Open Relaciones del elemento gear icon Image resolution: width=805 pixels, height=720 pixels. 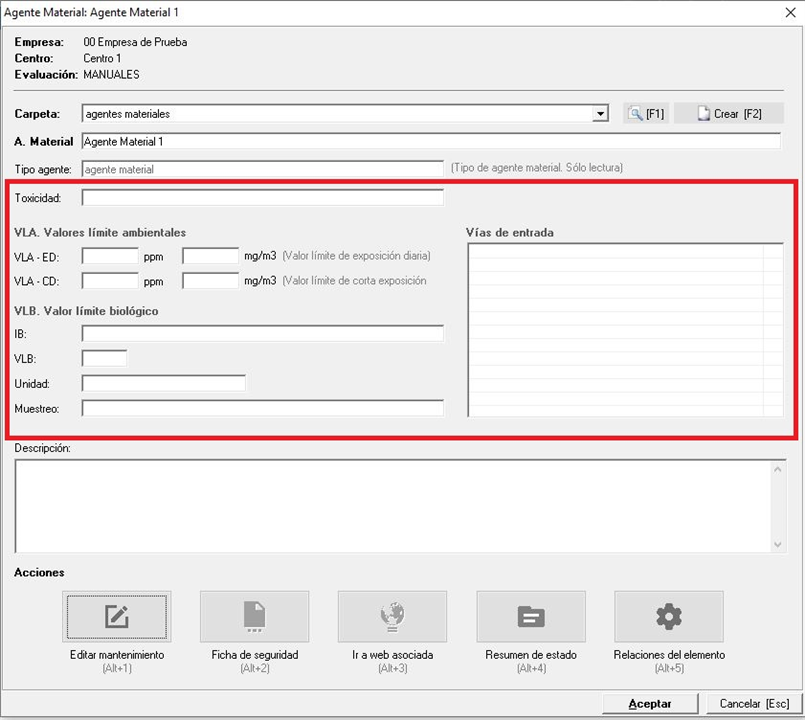[668, 616]
